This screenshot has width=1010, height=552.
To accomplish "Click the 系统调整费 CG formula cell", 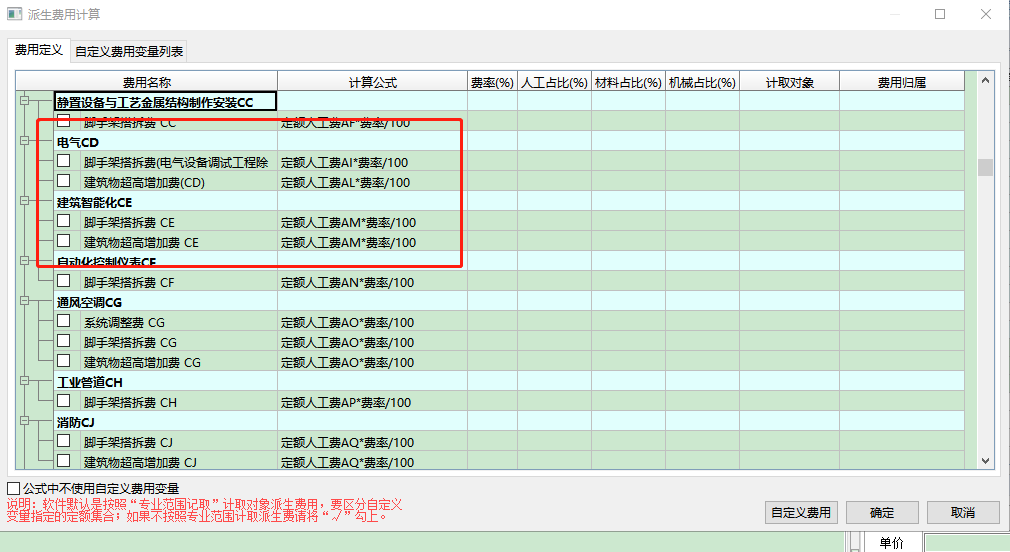I will pyautogui.click(x=373, y=322).
